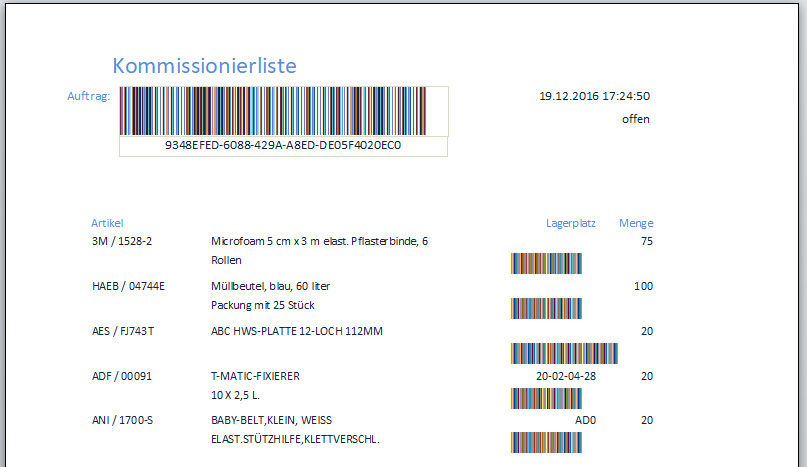Click ELAST.STÜTZHILFE,KLETTVERSCHL. text
807x467 pixels.
pyautogui.click(x=295, y=440)
